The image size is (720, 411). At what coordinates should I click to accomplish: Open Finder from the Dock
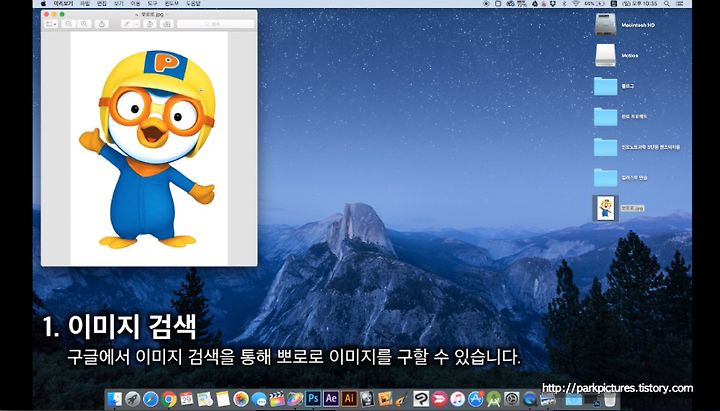(114, 399)
